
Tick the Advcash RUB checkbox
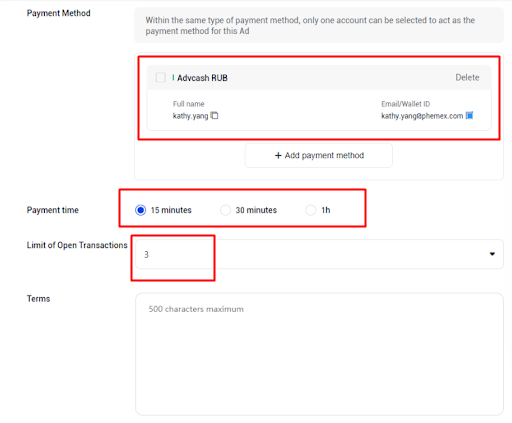[x=161, y=78]
